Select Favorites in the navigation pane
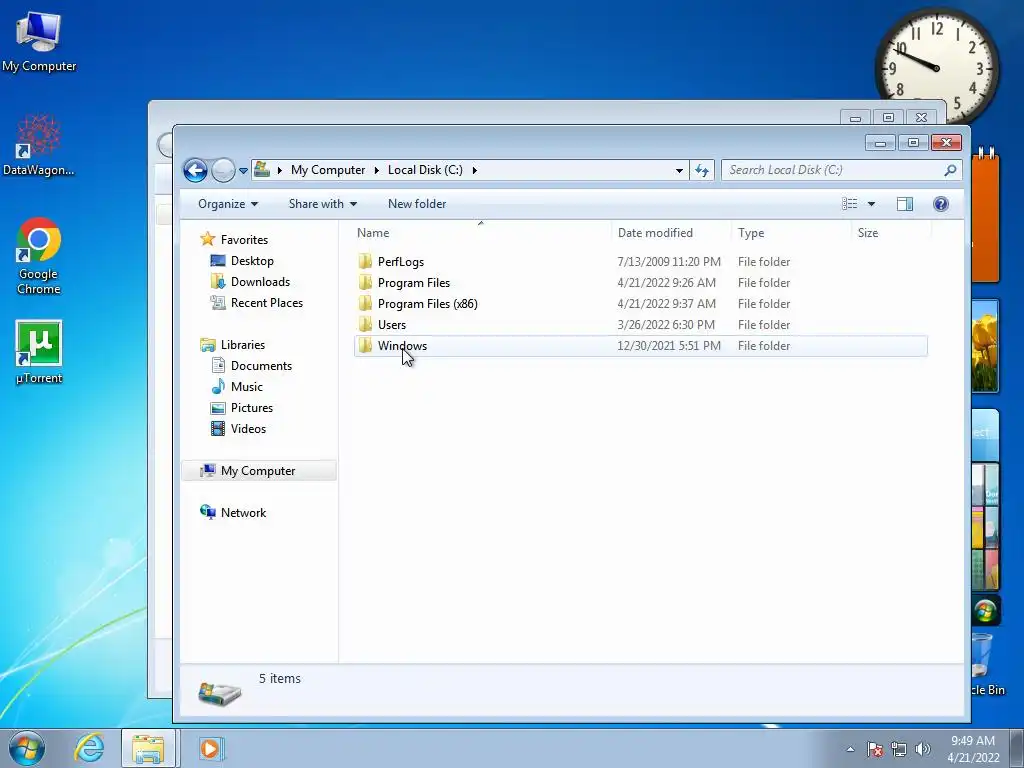1024x768 pixels. click(x=244, y=240)
